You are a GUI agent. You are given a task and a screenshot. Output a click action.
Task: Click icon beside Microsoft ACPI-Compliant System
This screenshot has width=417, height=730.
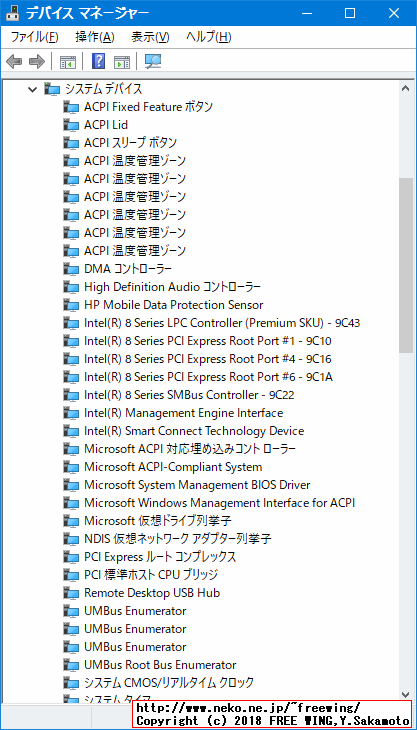[x=71, y=467]
